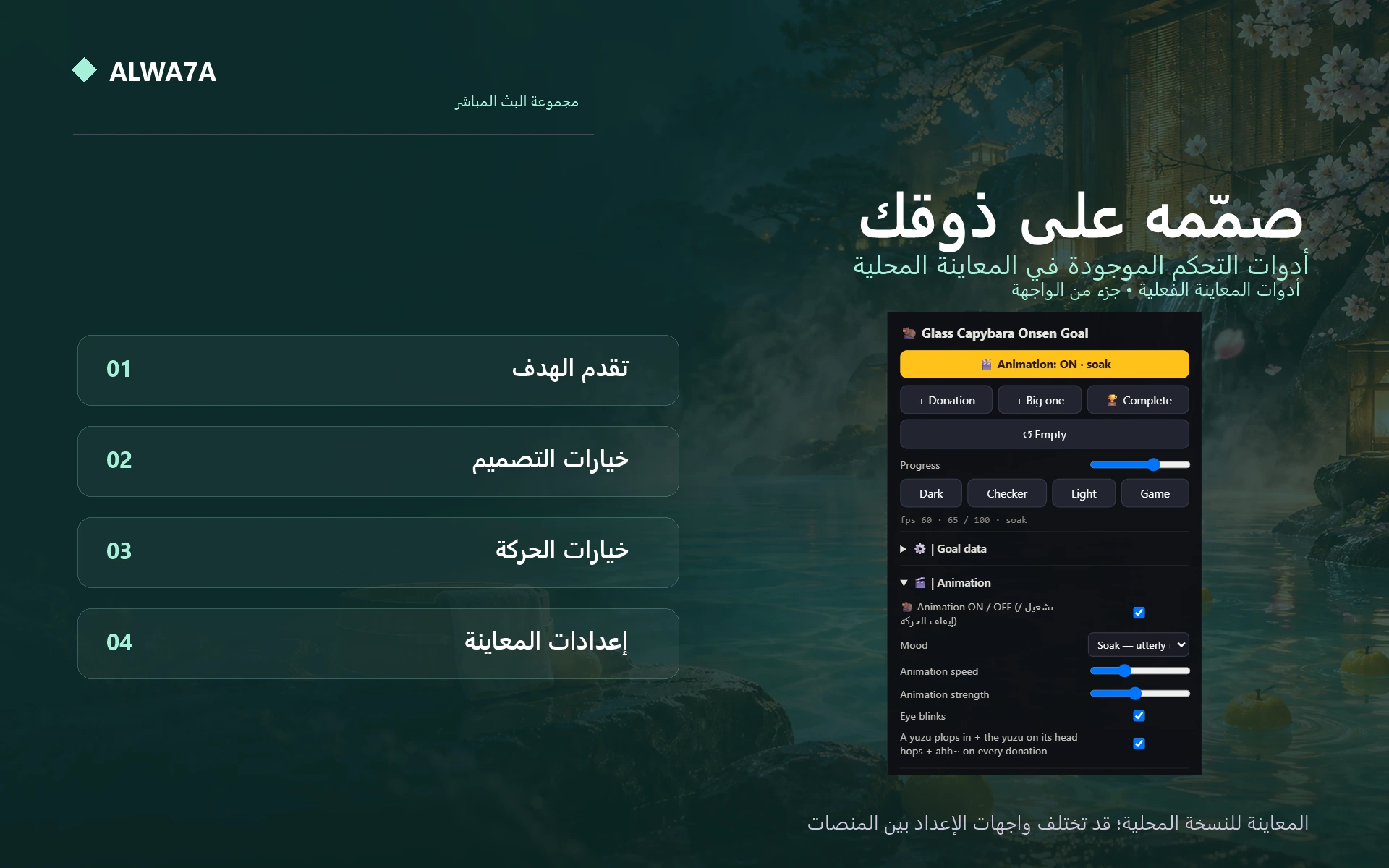1389x868 pixels.
Task: Select the Checker background button
Action: coord(1007,493)
